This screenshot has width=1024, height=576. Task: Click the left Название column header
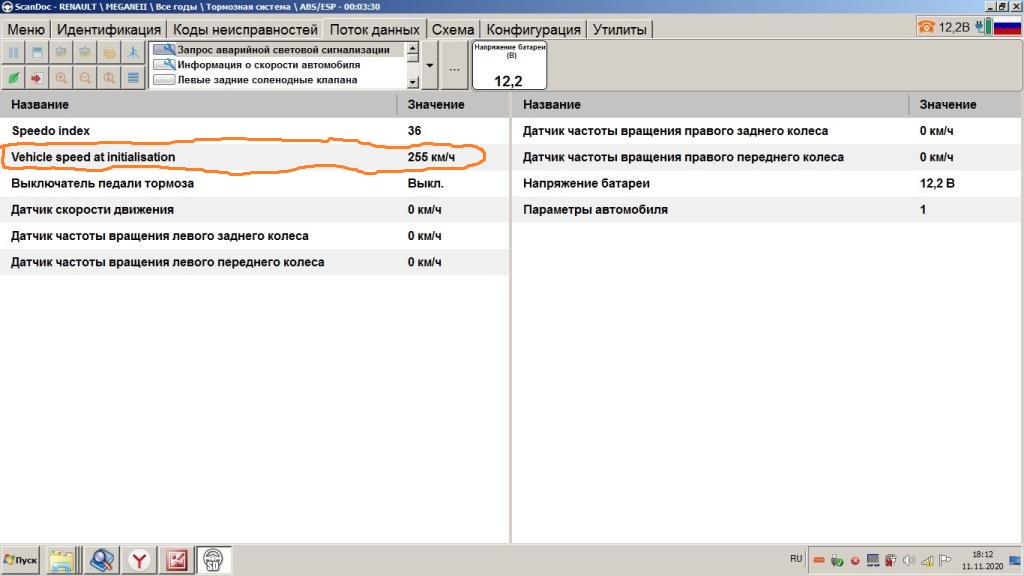click(199, 104)
